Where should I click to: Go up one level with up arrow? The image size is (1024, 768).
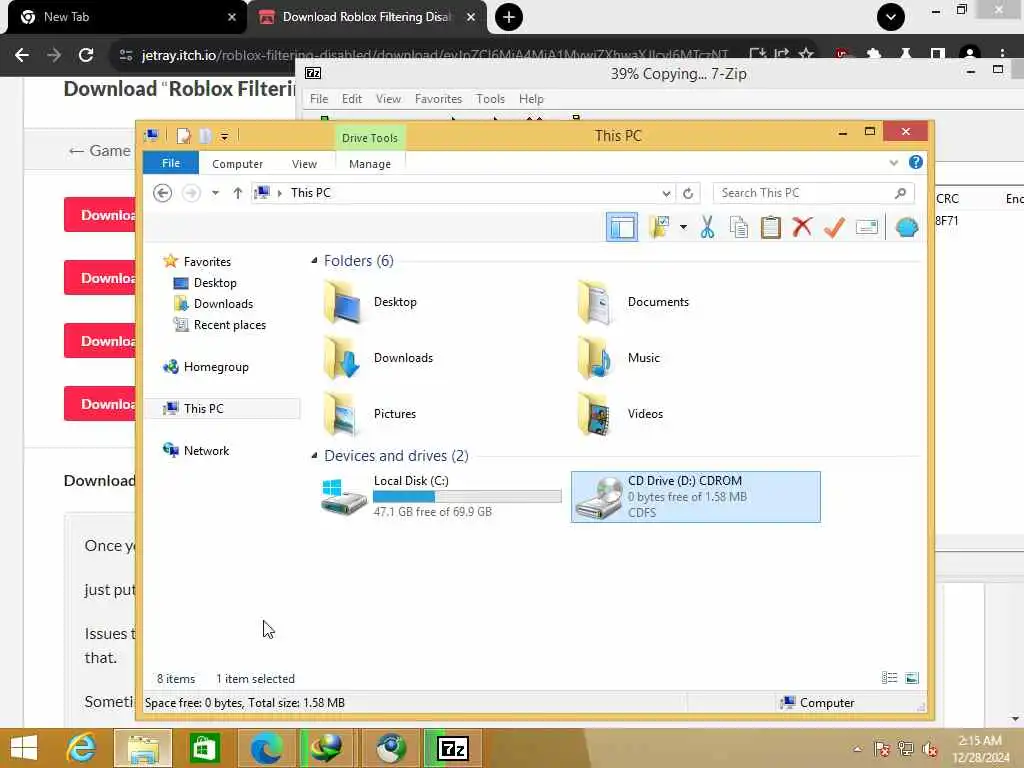click(x=238, y=193)
